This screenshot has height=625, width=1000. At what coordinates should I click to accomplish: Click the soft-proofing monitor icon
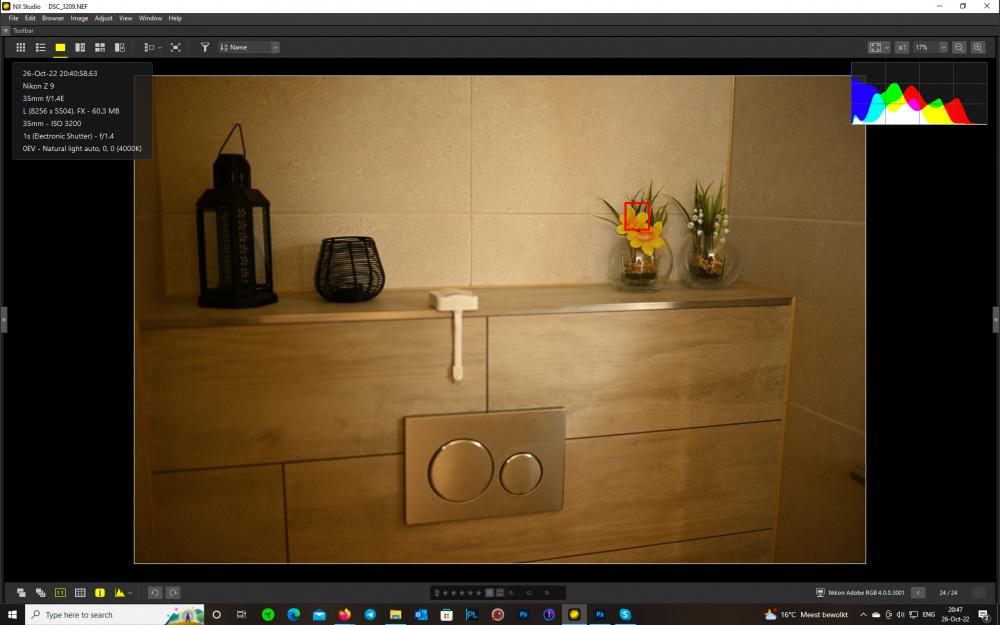[820, 592]
